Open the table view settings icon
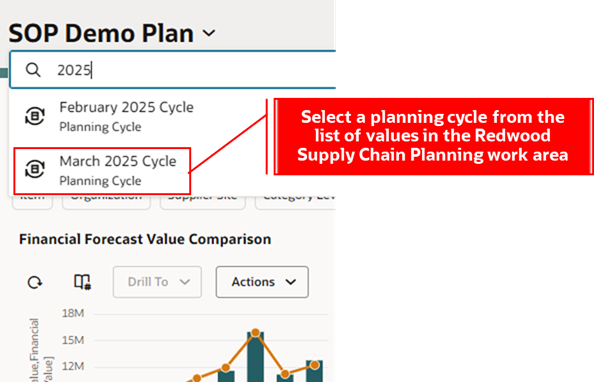 pos(82,282)
